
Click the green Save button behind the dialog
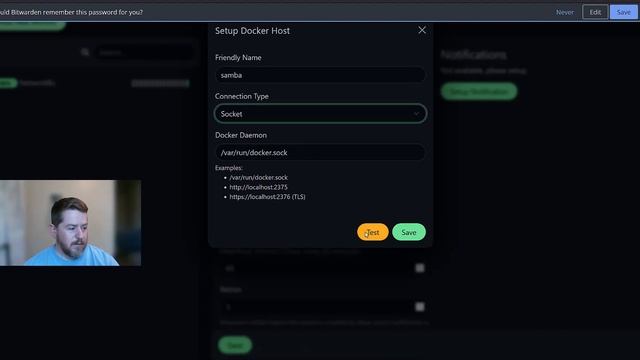coord(235,345)
